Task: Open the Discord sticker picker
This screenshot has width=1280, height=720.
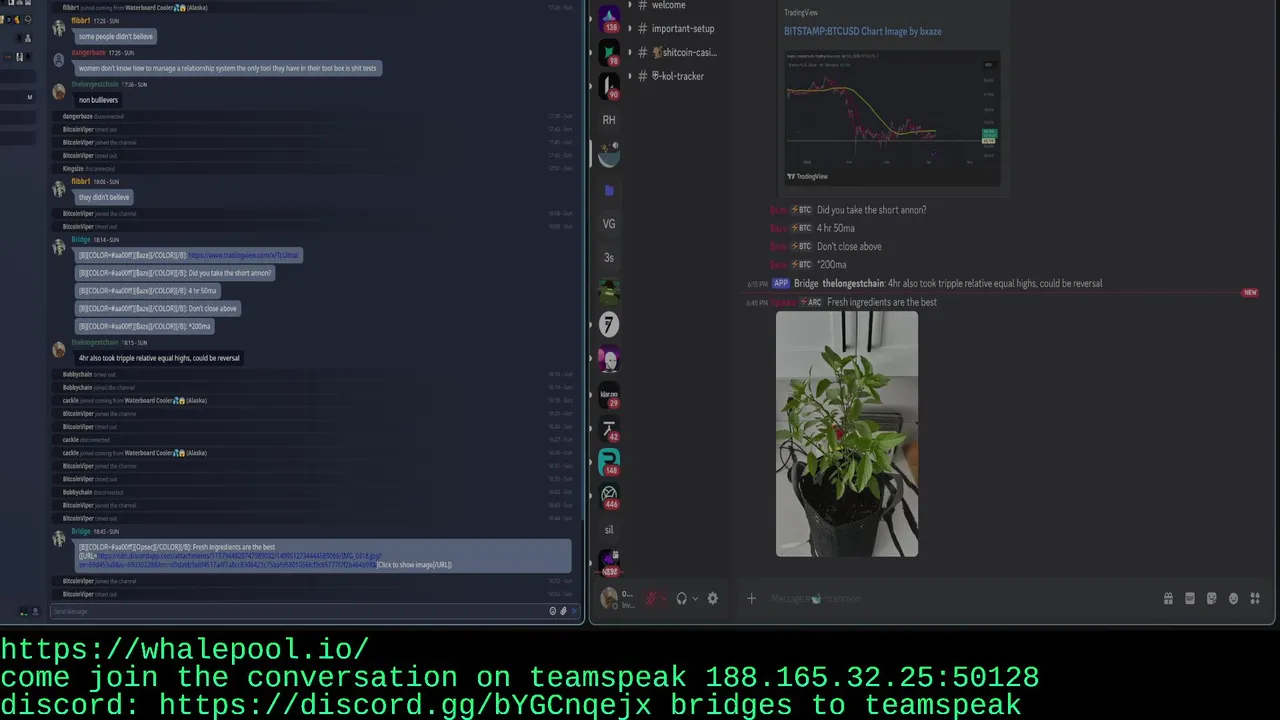Action: (1212, 598)
